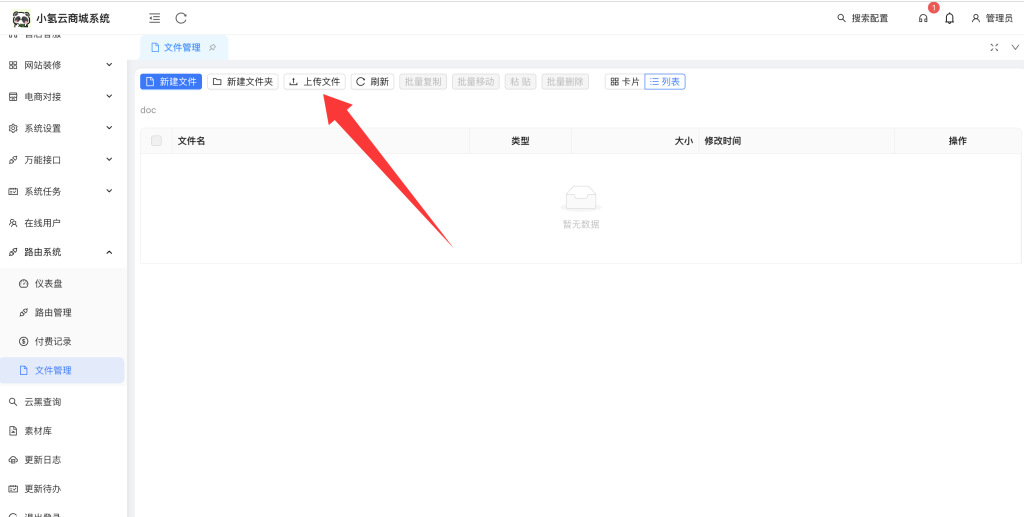Screen dimensions: 1024x517
Task: Switch to 卡片 card view
Action: pyautogui.click(x=624, y=82)
